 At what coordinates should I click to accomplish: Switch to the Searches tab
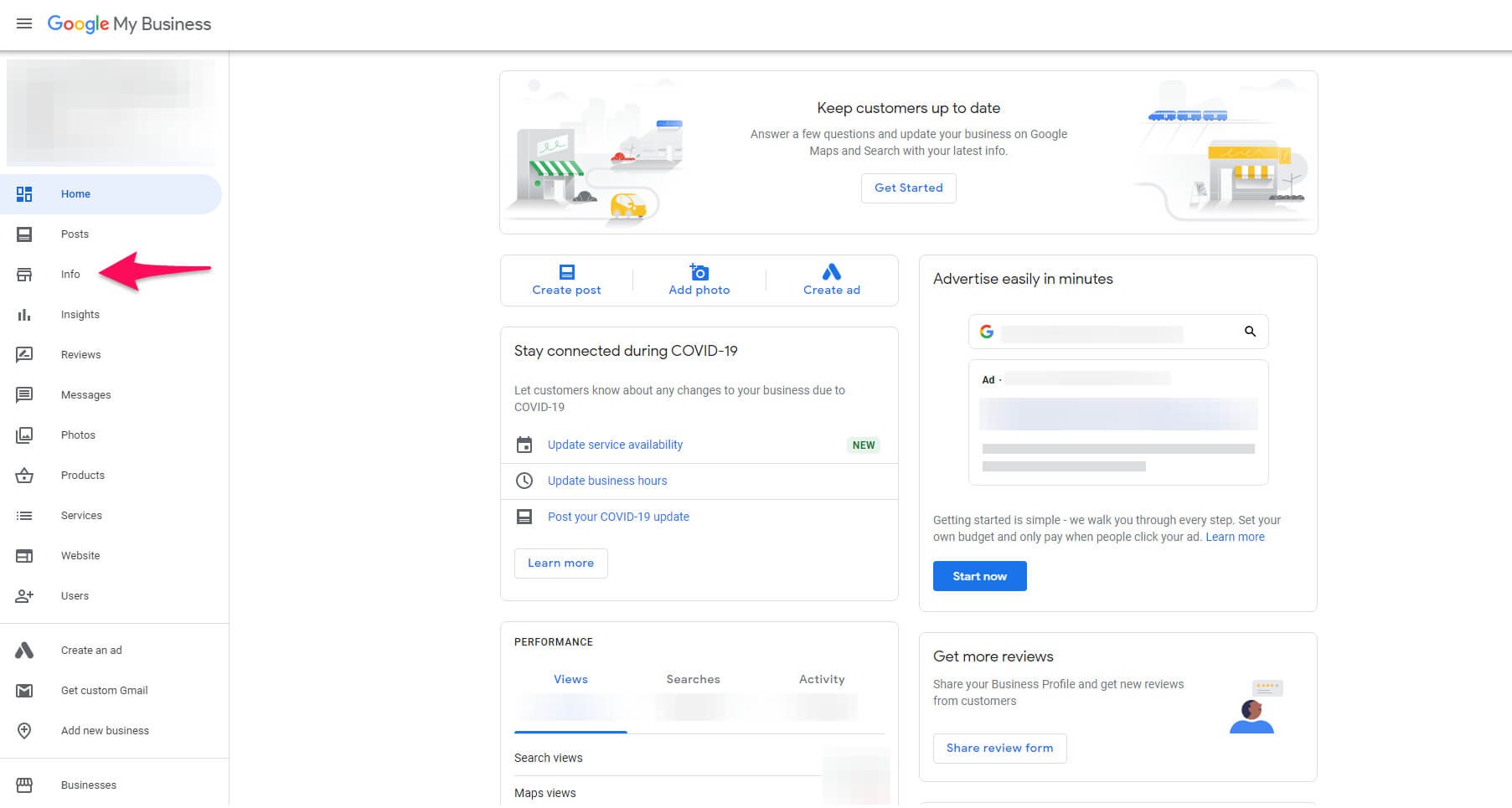click(692, 679)
